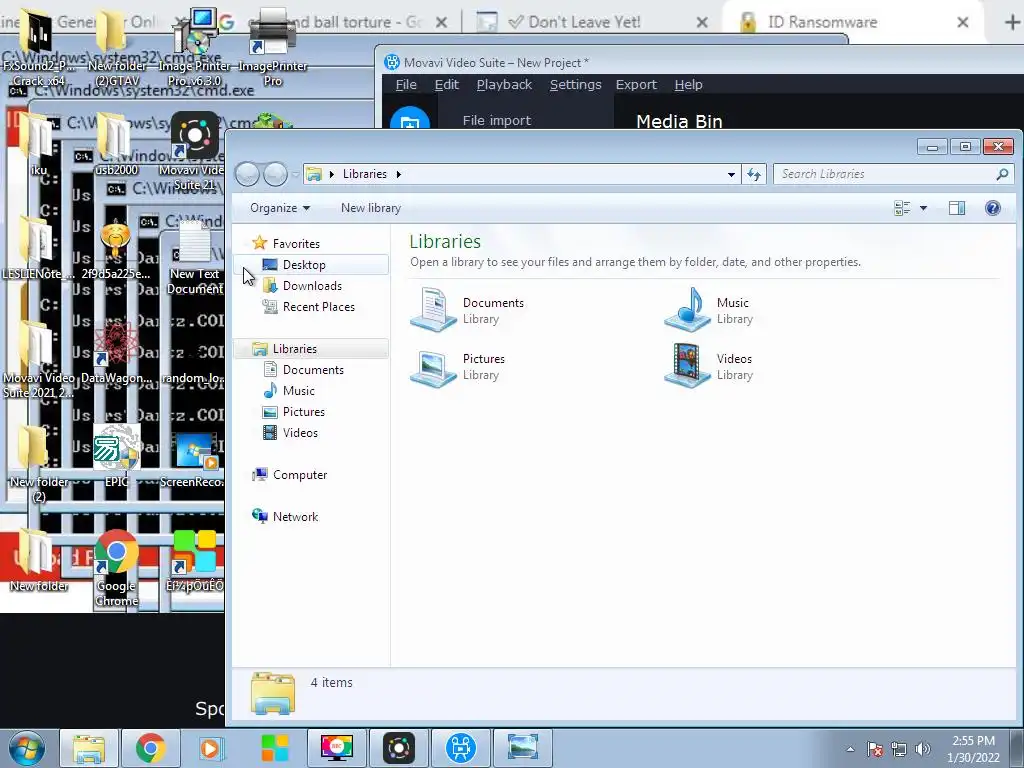
Task: Click the refresh button in address bar
Action: (x=754, y=174)
